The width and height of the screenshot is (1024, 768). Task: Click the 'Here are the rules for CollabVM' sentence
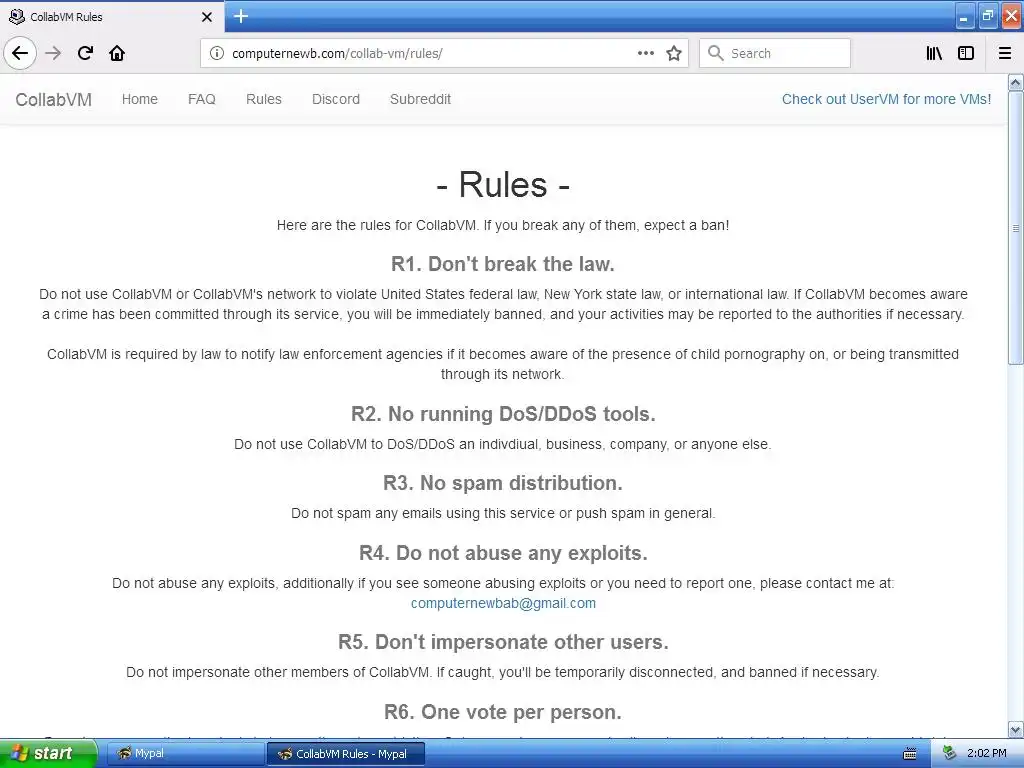[503, 225]
